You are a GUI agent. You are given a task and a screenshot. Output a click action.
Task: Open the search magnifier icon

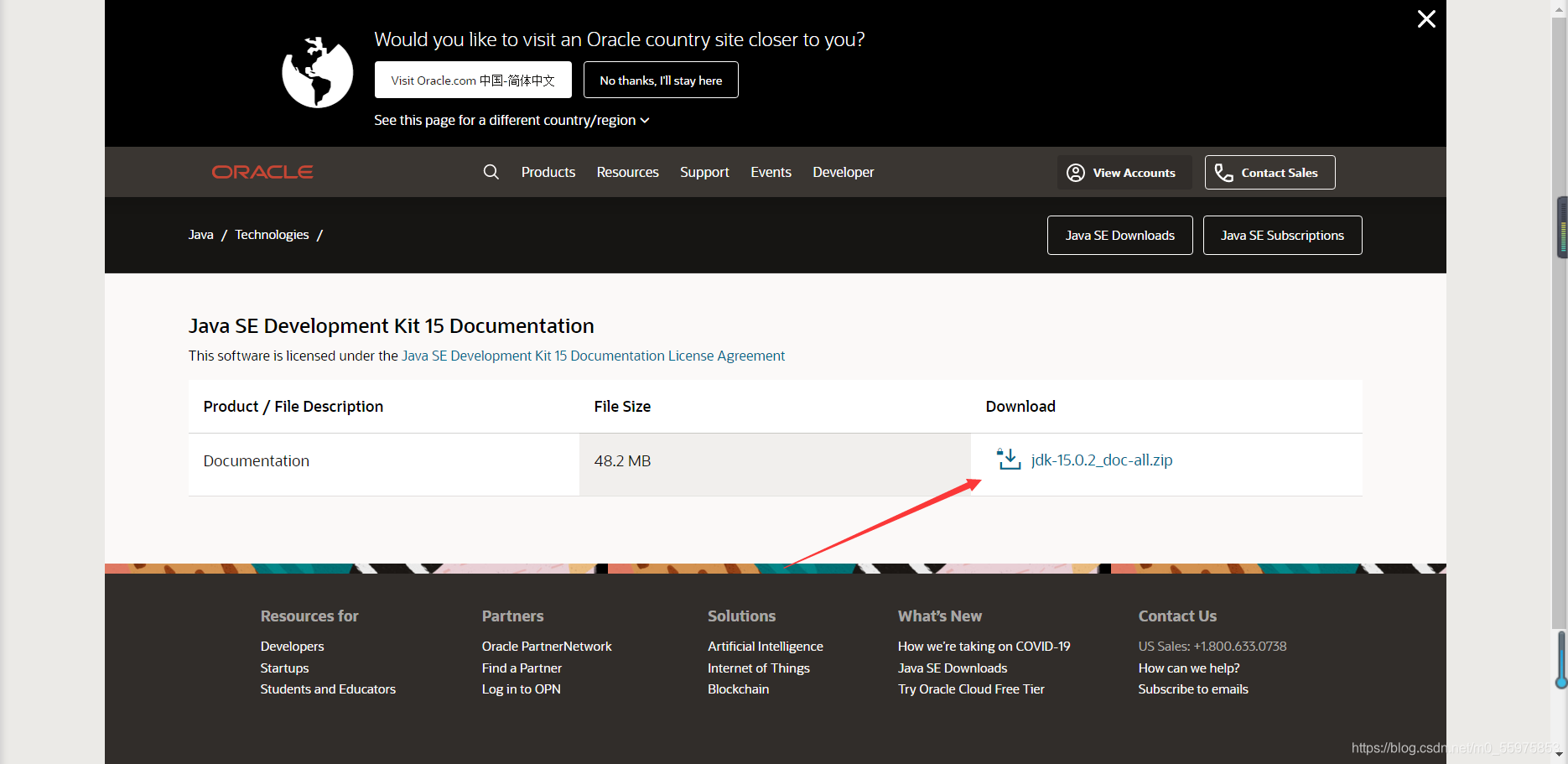coord(491,172)
